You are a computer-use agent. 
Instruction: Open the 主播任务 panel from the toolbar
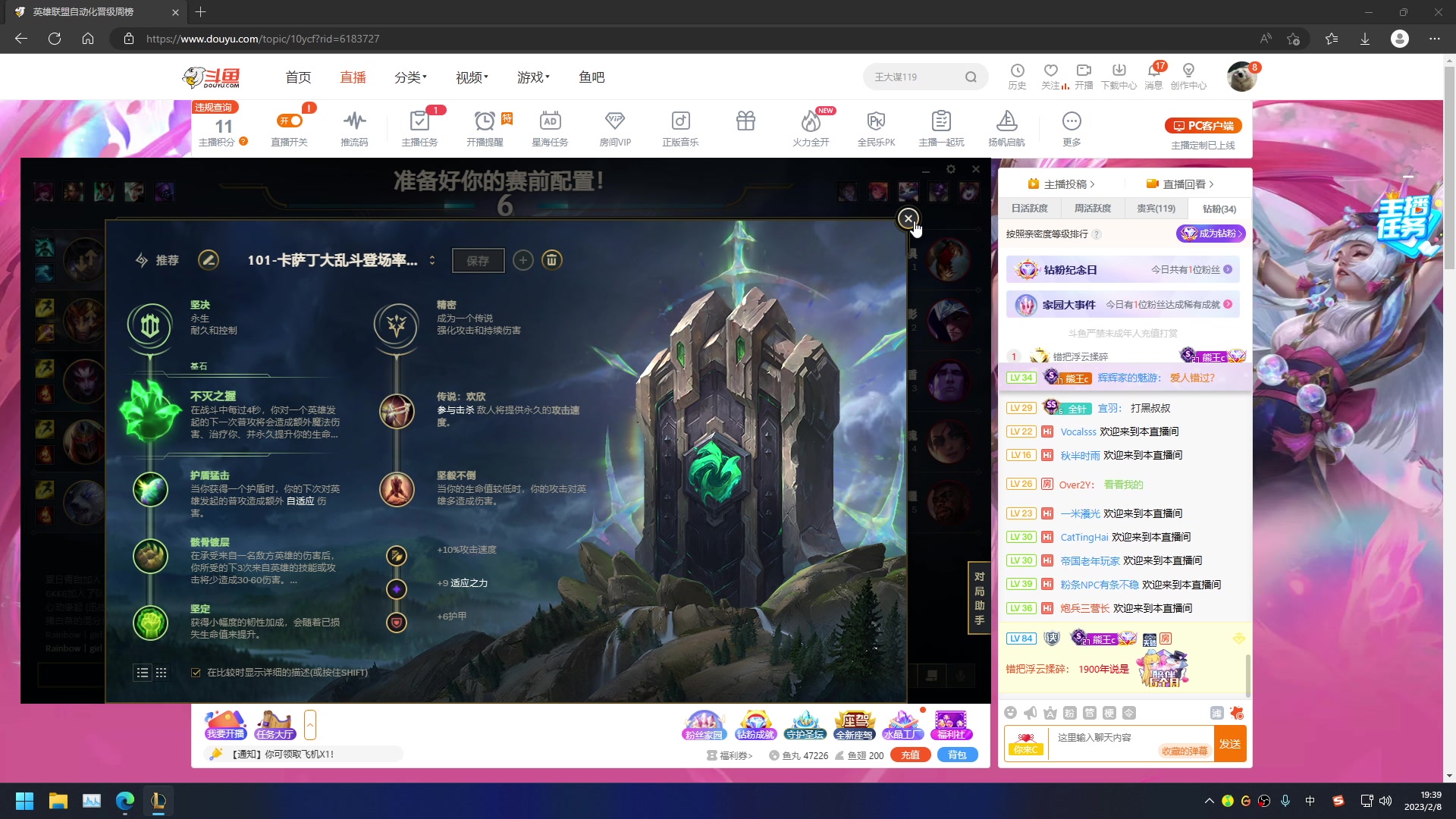click(419, 127)
